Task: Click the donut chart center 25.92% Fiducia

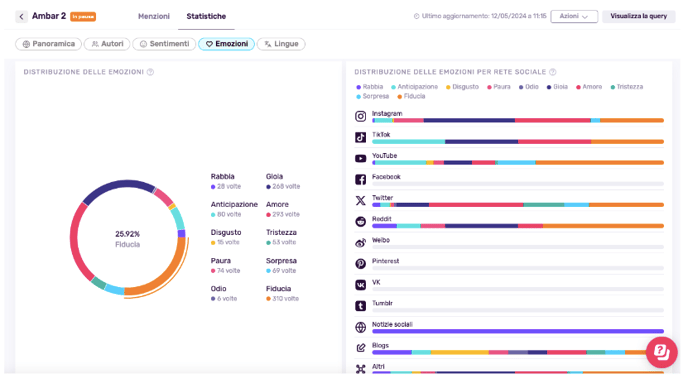Action: click(x=128, y=239)
